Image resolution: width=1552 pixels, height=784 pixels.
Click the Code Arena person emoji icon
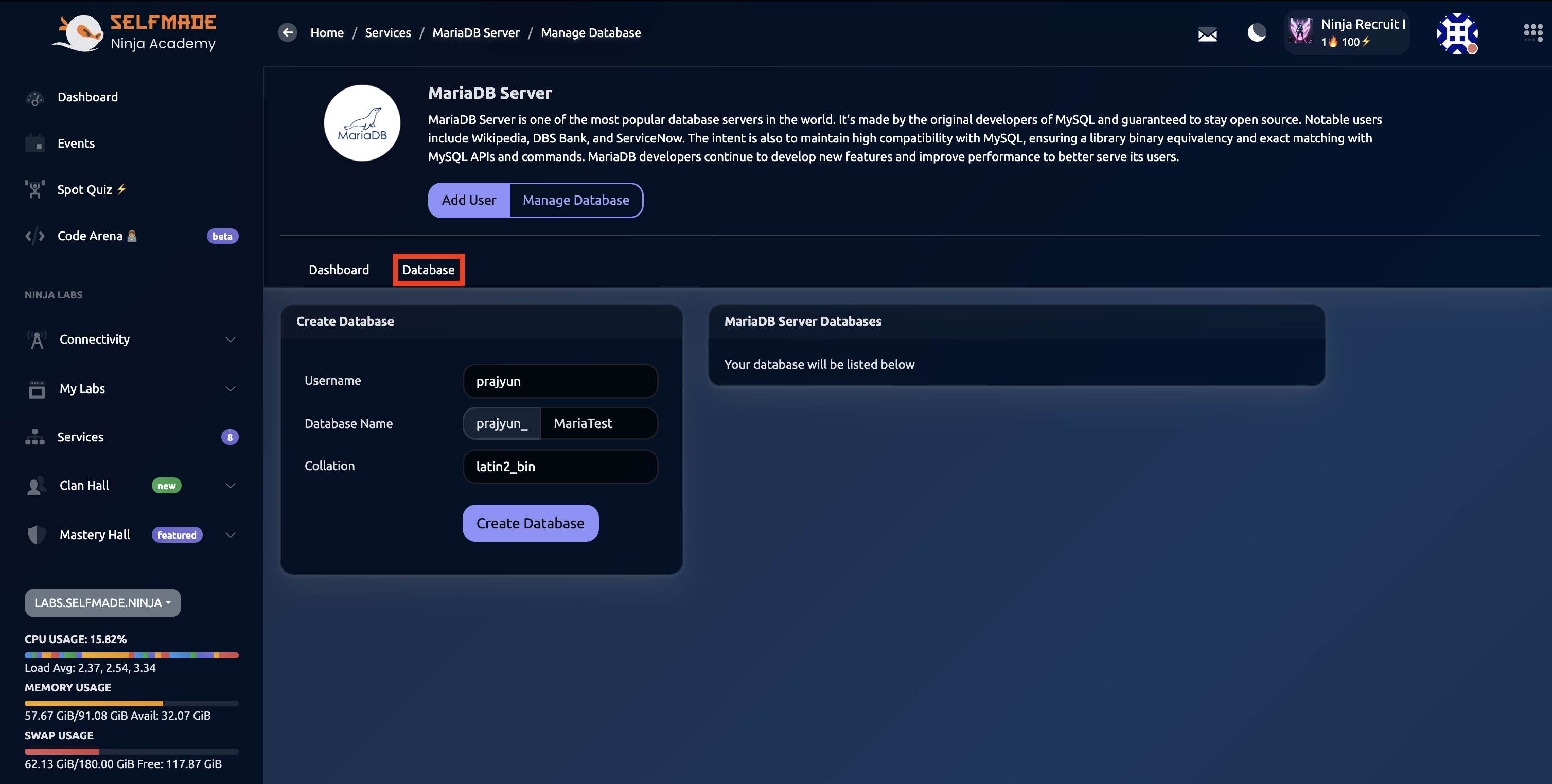click(132, 236)
